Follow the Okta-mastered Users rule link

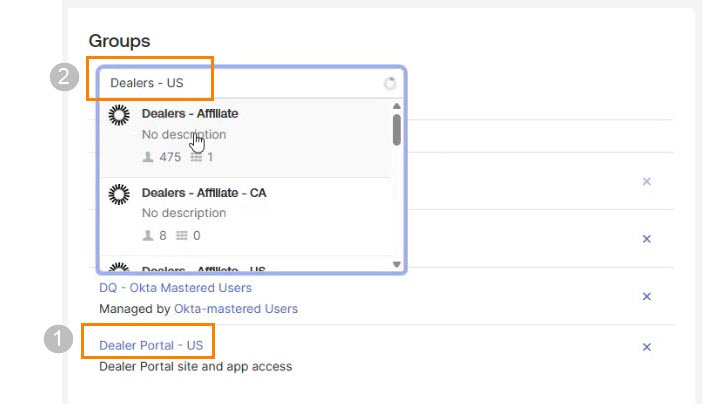coord(236,309)
